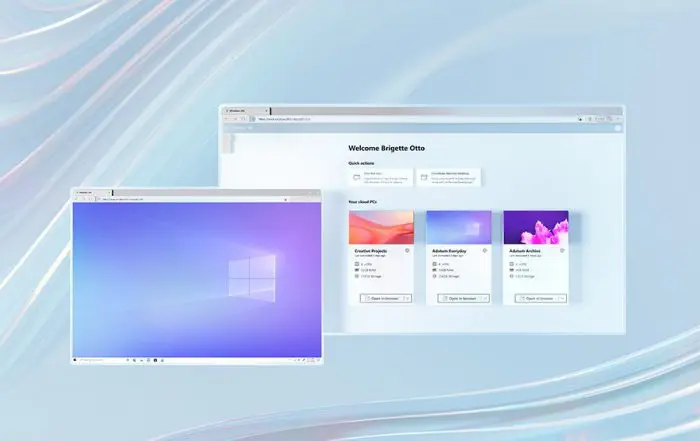Viewport: 700px width, 441px height.
Task: Open the user avatar in the welcome window
Action: pos(618,128)
